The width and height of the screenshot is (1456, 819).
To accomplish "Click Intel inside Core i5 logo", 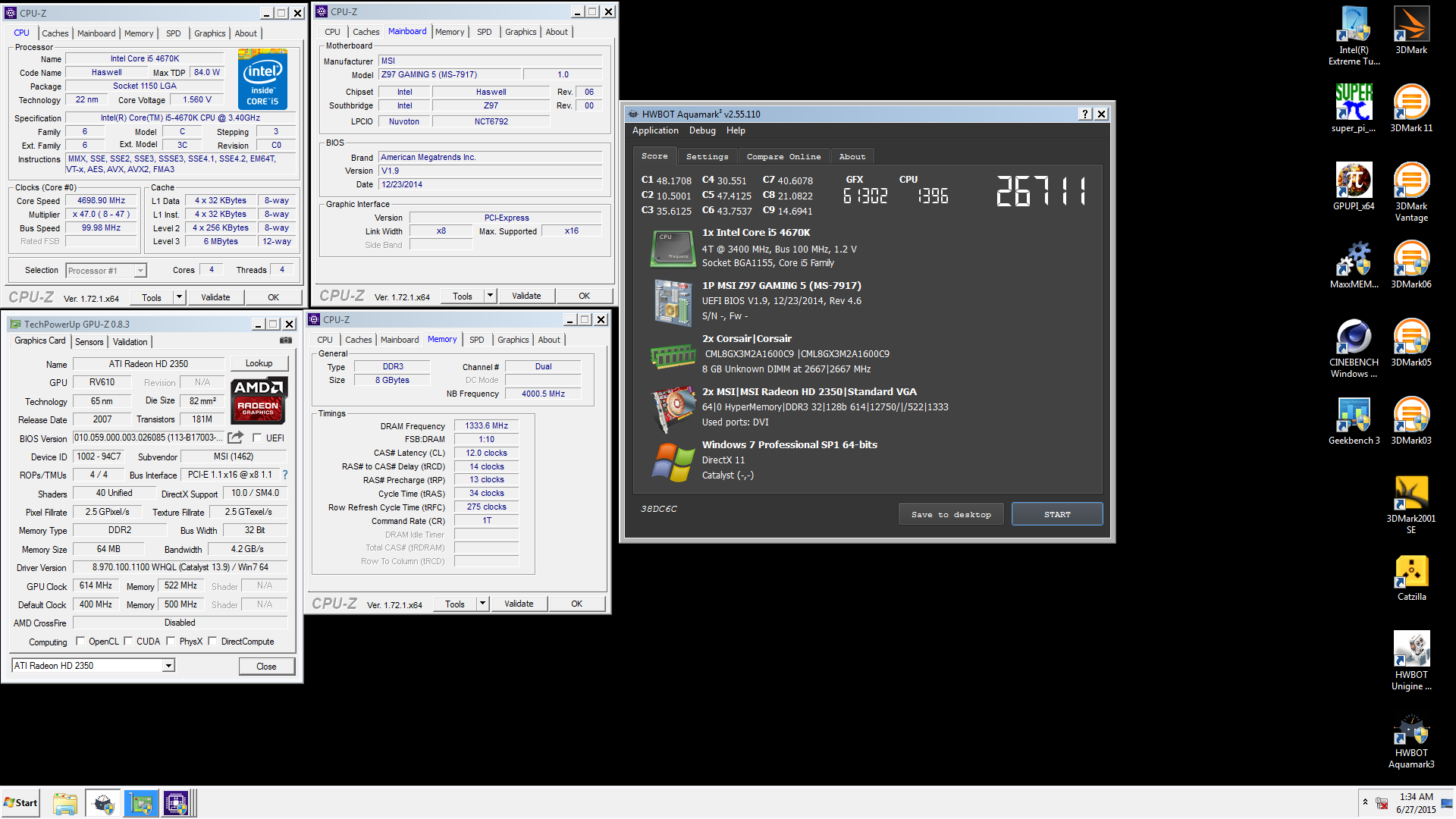I will 262,79.
